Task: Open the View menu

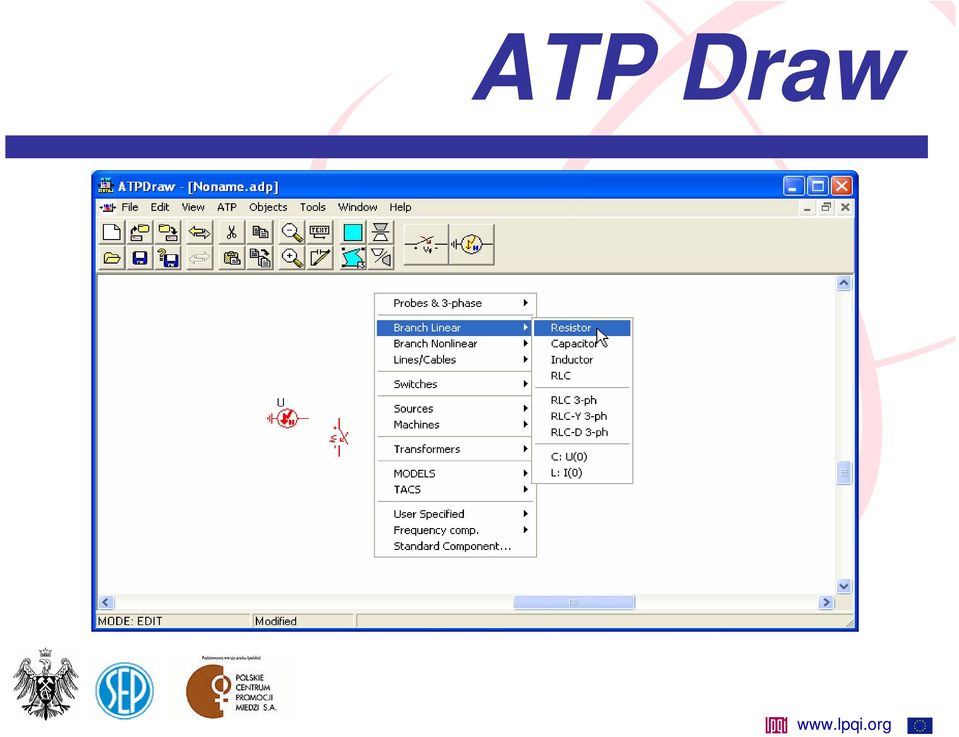Action: pos(193,207)
